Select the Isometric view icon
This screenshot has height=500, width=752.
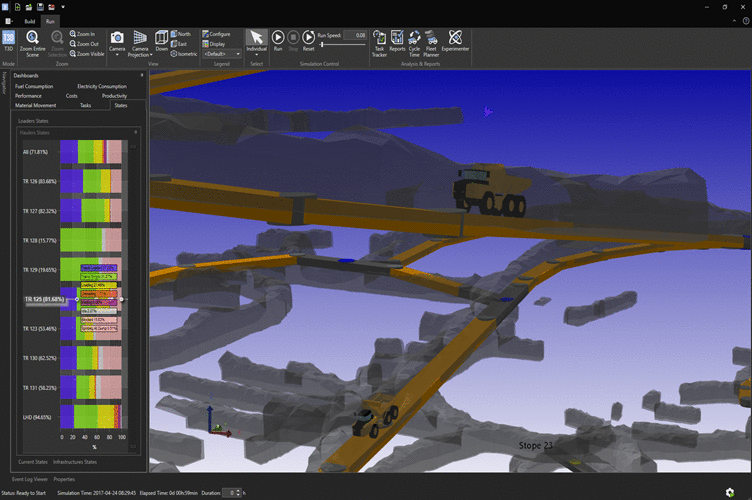pos(174,54)
